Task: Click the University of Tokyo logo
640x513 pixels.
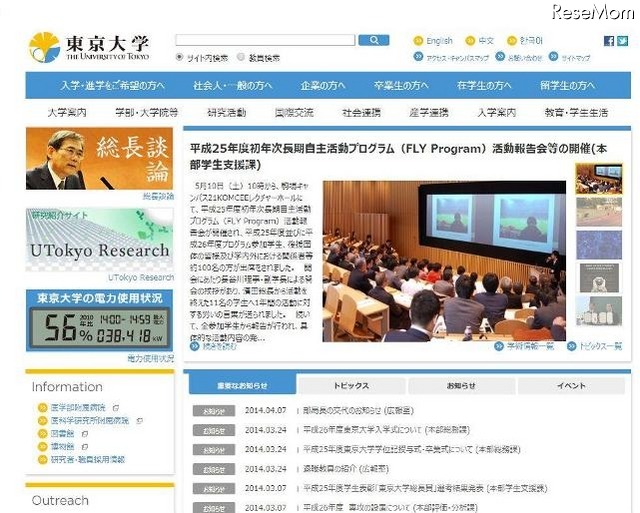Action: 89,47
